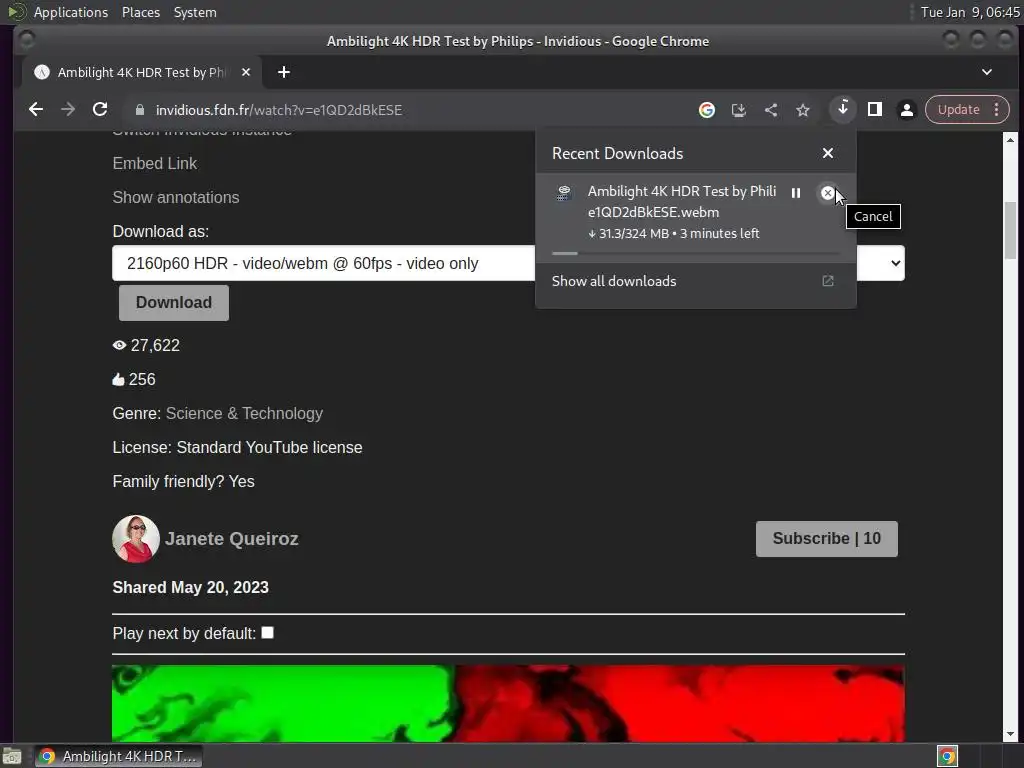Click the view count 27,622
This screenshot has height=768, width=1024.
point(155,345)
